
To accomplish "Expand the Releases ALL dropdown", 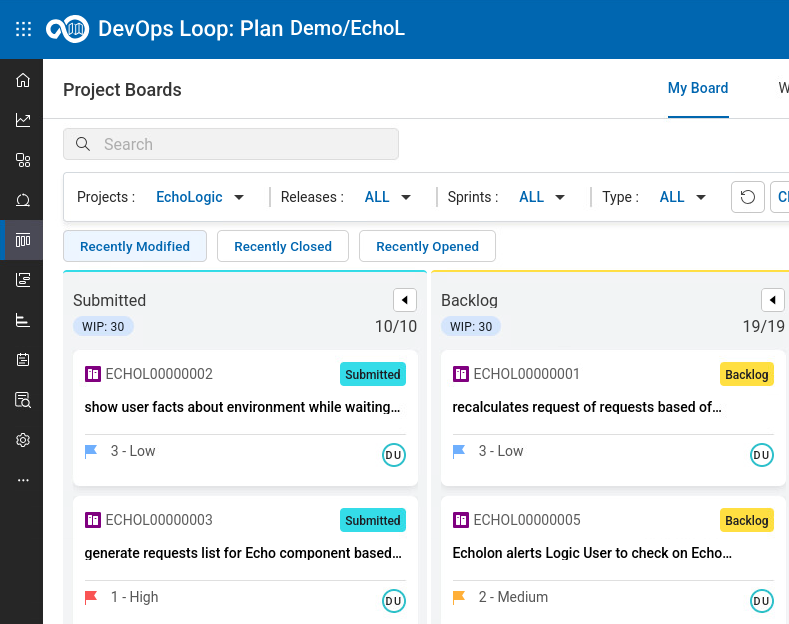I will click(387, 197).
